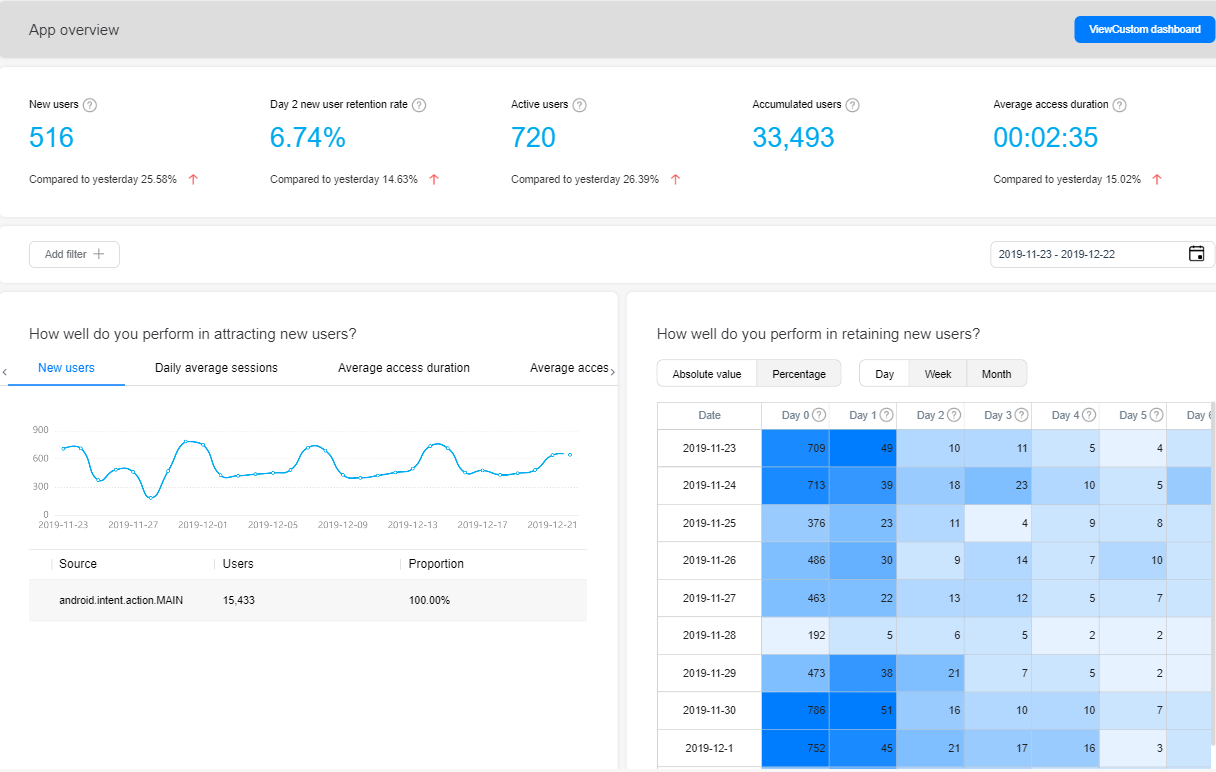Open the Day 1 column question mark icon
This screenshot has width=1216, height=772.
click(886, 415)
